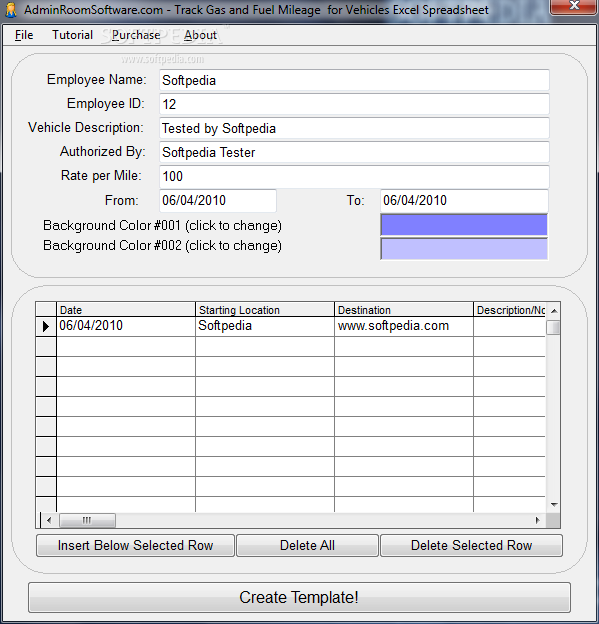
Task: Select the Starting Location column header
Action: tap(265, 310)
